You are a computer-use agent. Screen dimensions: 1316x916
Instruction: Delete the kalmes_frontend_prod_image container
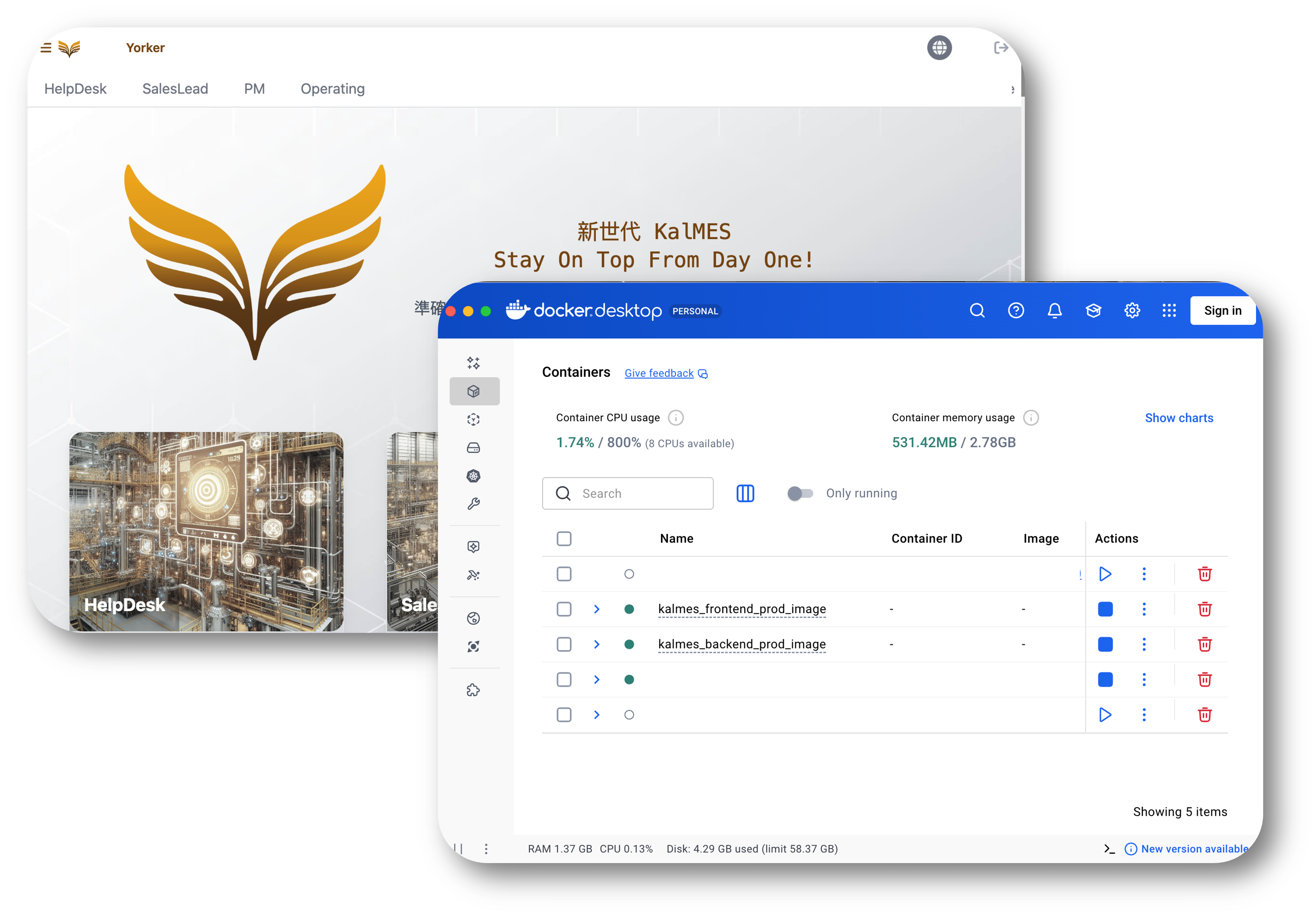(x=1204, y=609)
